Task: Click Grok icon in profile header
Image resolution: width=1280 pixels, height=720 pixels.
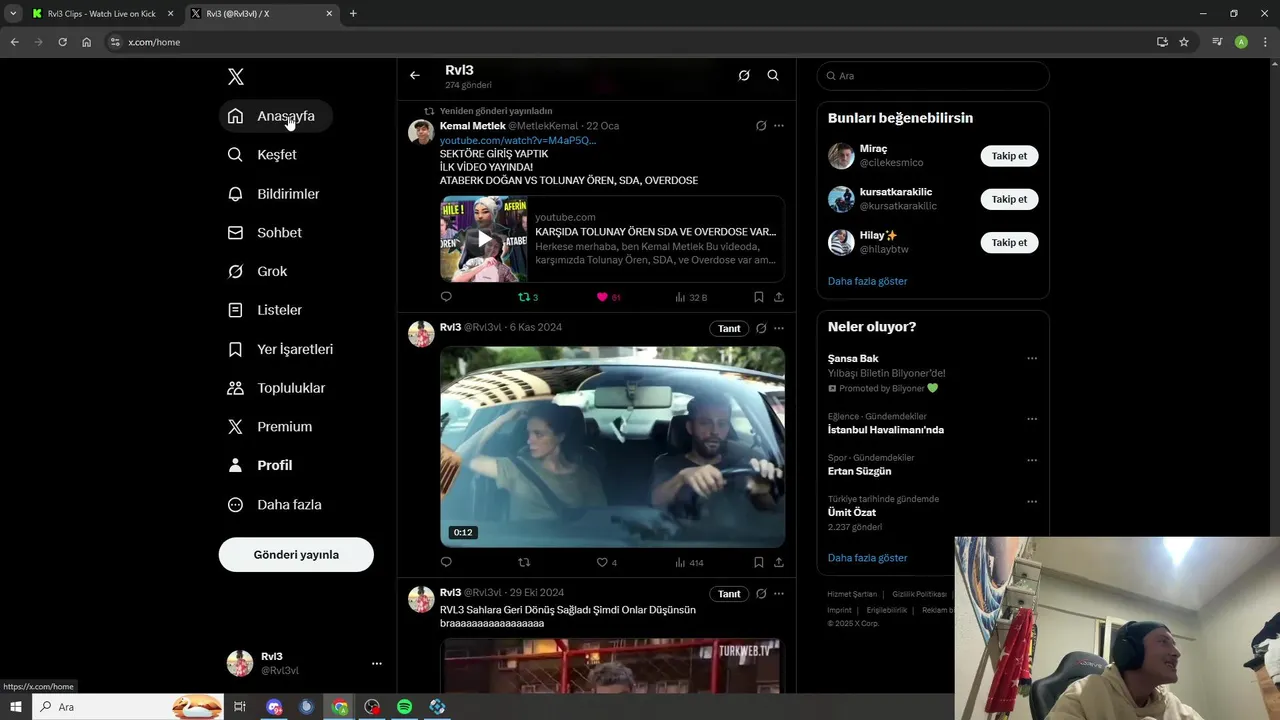Action: coord(744,75)
